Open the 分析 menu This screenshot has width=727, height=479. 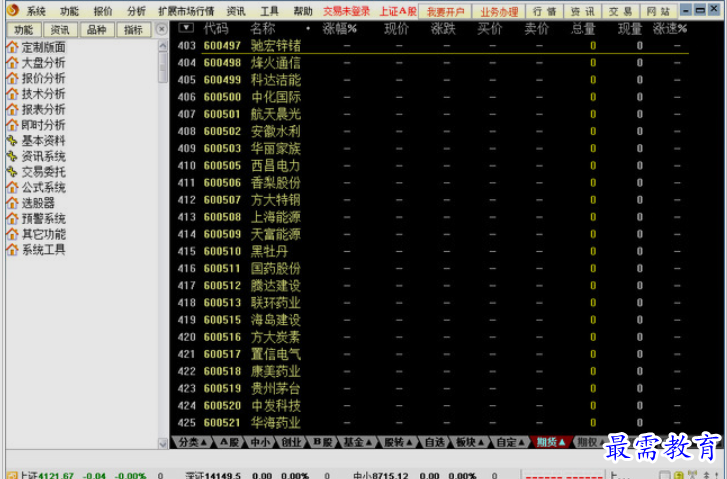[136, 11]
